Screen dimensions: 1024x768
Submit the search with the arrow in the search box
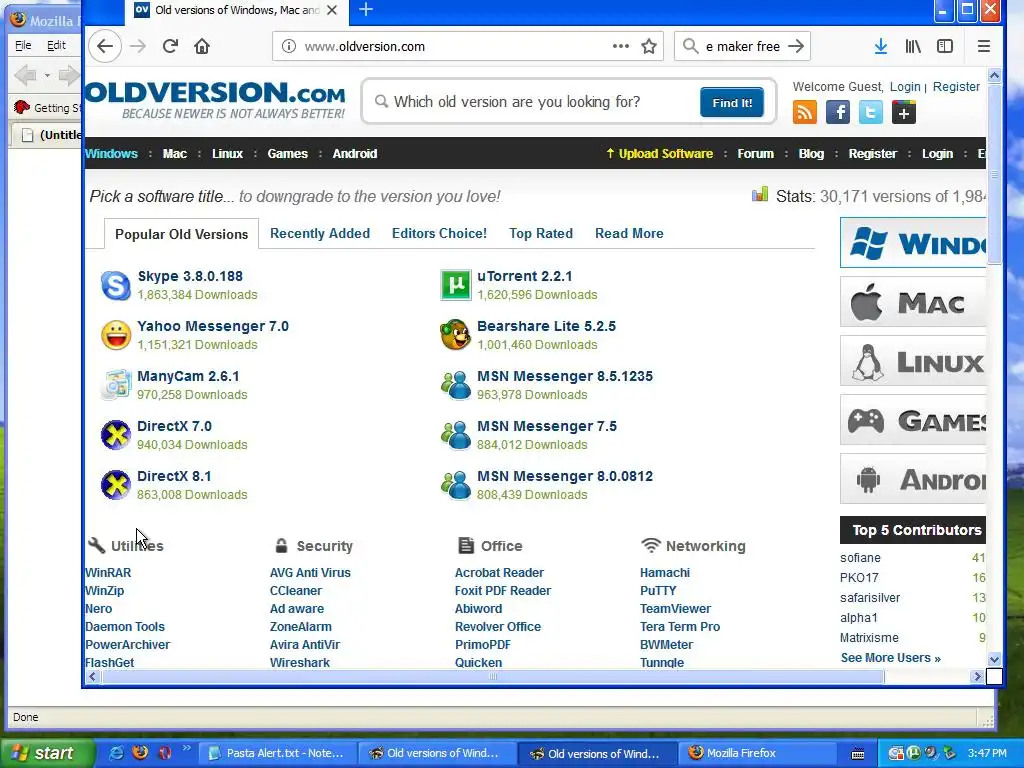point(795,46)
